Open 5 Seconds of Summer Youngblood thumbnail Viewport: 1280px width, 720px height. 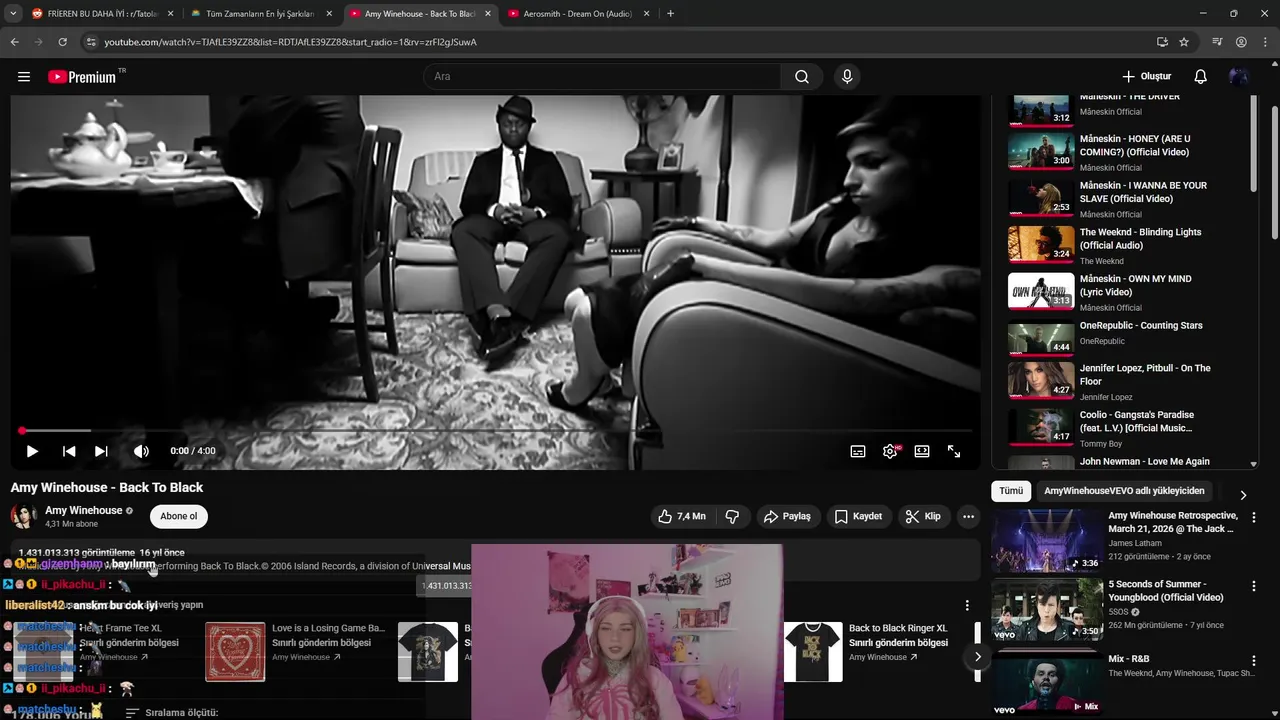[x=1047, y=608]
